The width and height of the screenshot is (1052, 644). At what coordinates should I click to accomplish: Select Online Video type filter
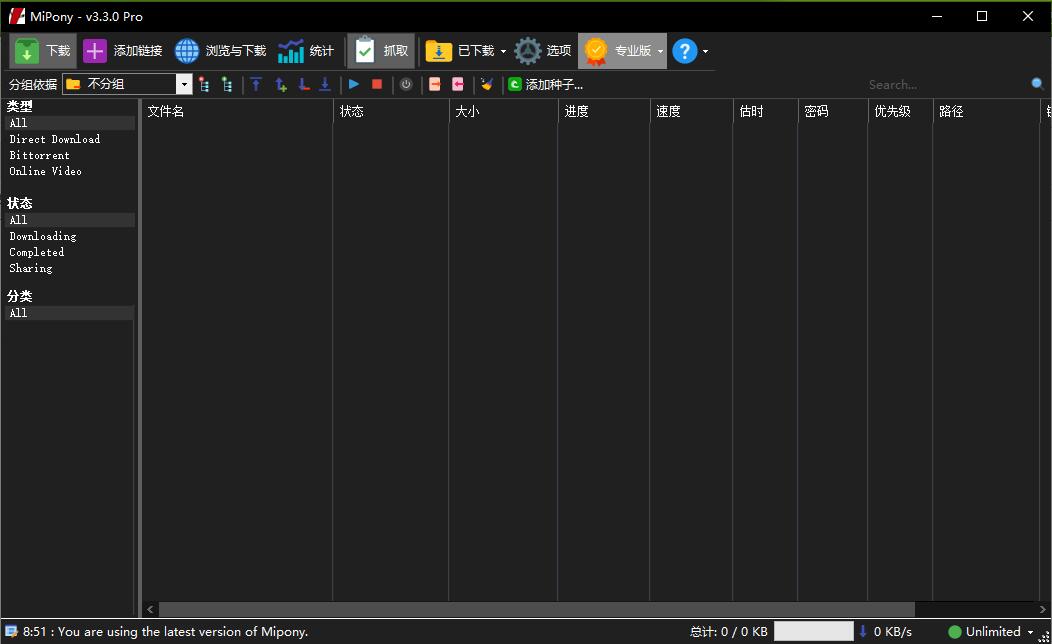[46, 171]
